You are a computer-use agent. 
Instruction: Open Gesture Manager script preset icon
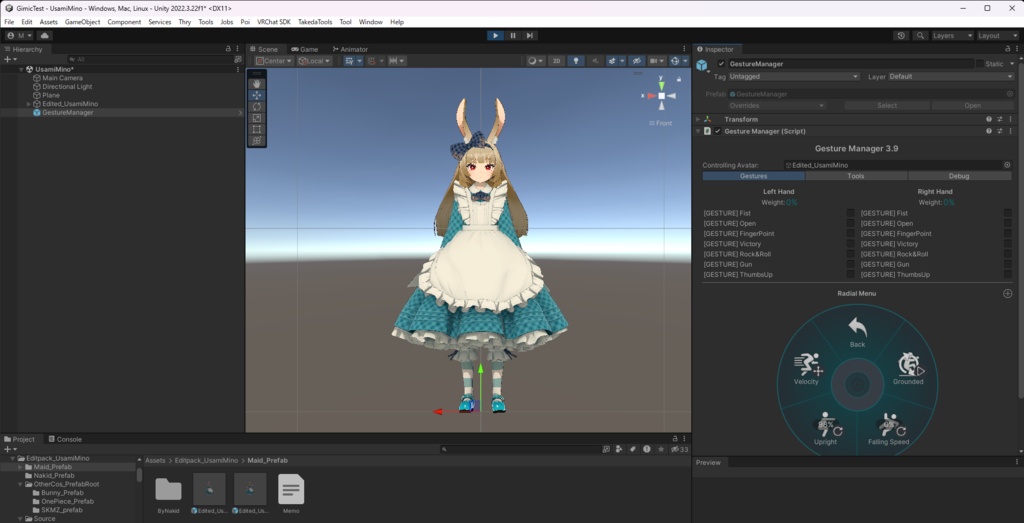(x=1000, y=131)
